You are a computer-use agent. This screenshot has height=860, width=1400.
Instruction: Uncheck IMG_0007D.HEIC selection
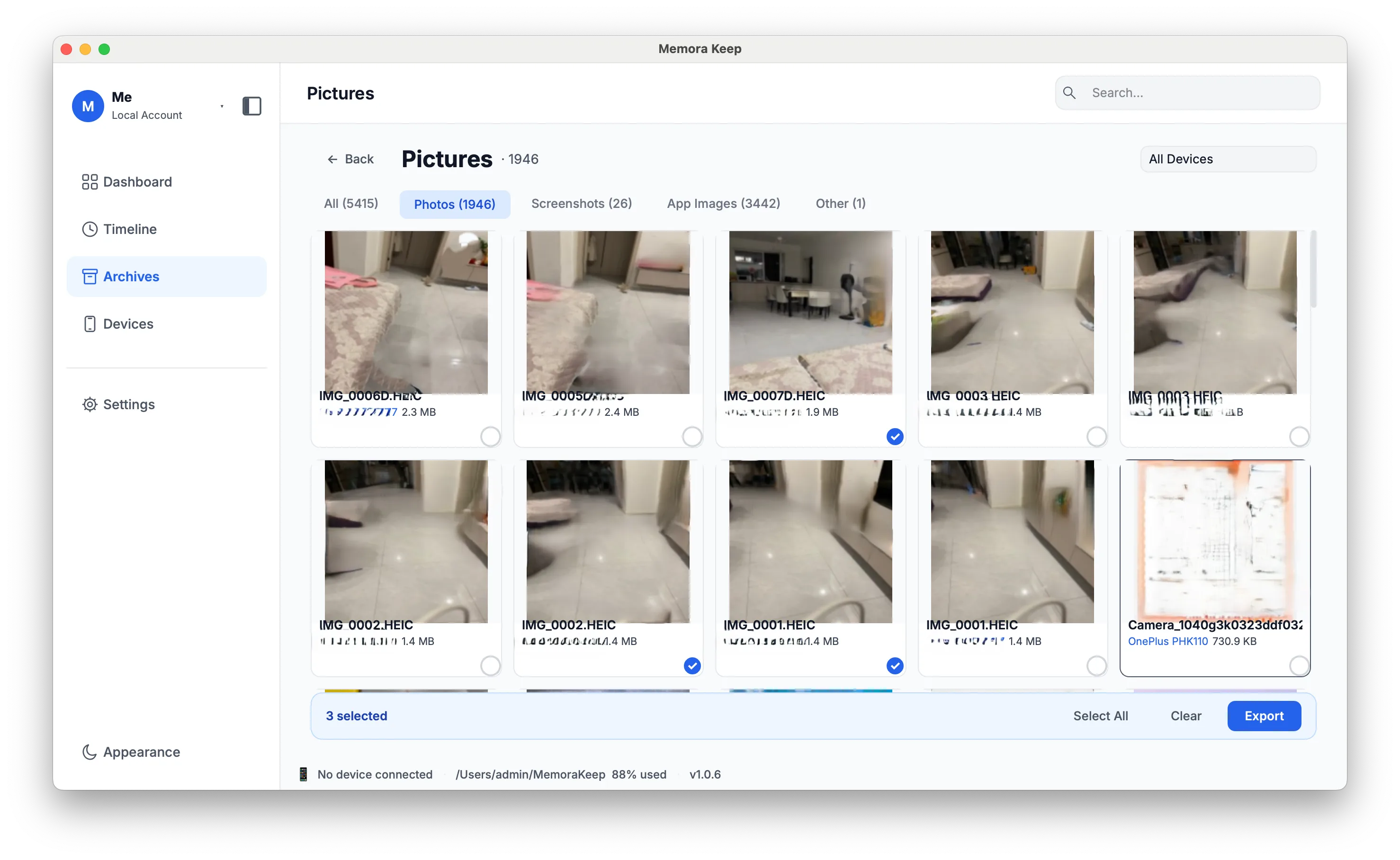click(x=895, y=437)
